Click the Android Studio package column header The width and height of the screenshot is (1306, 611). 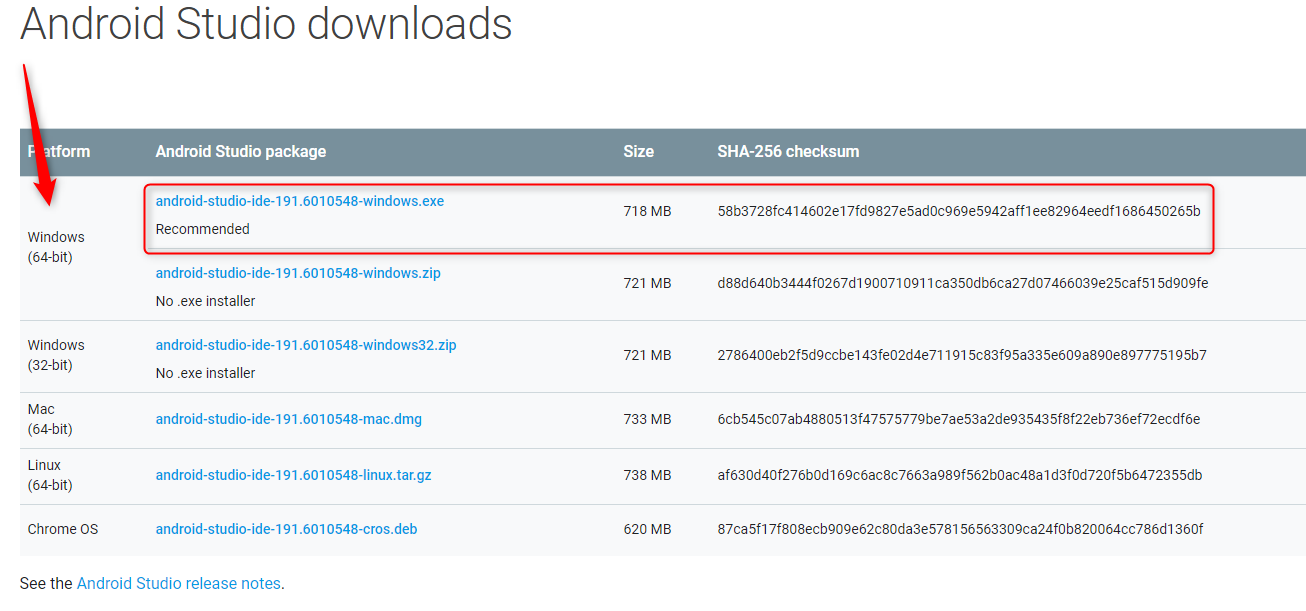[x=240, y=152]
